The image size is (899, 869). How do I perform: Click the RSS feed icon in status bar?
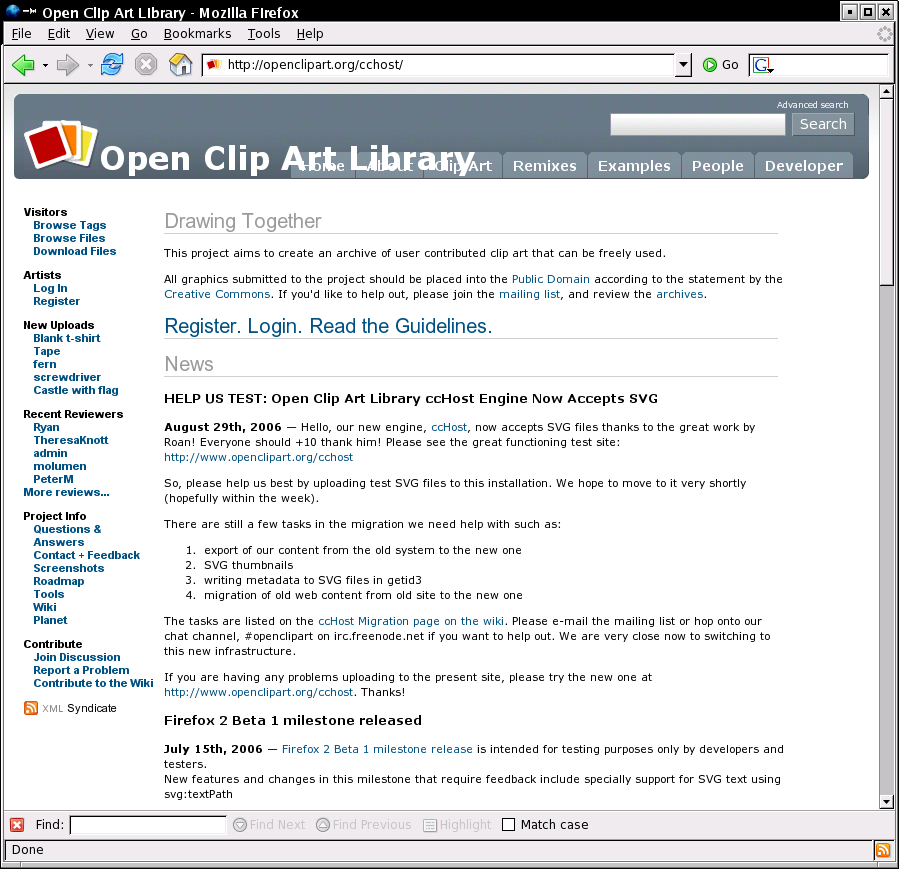[x=882, y=850]
